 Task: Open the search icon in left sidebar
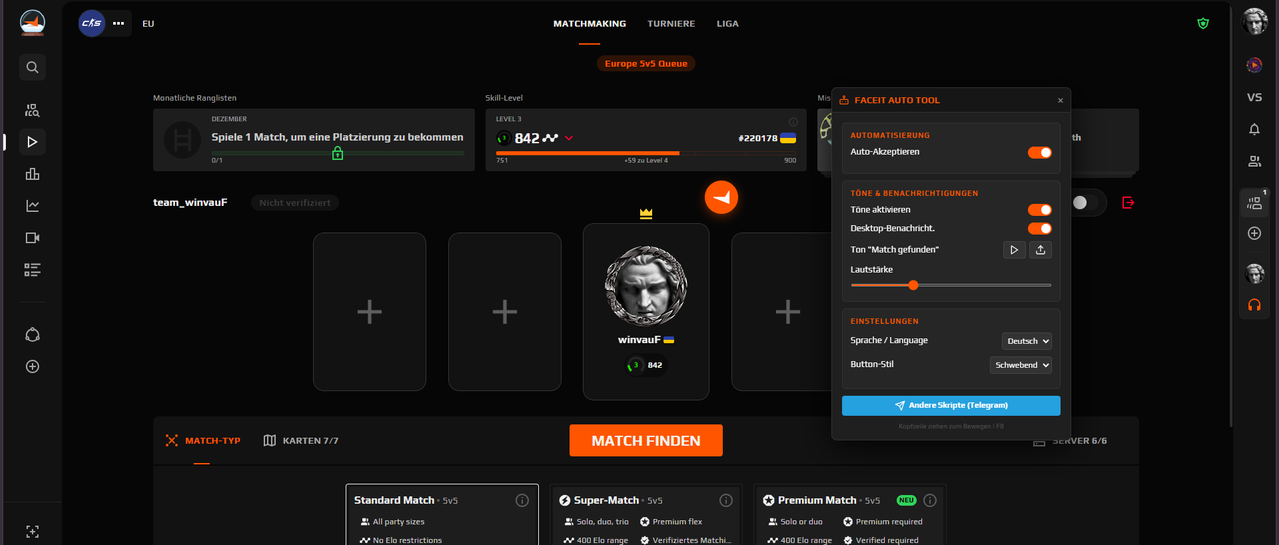point(32,67)
